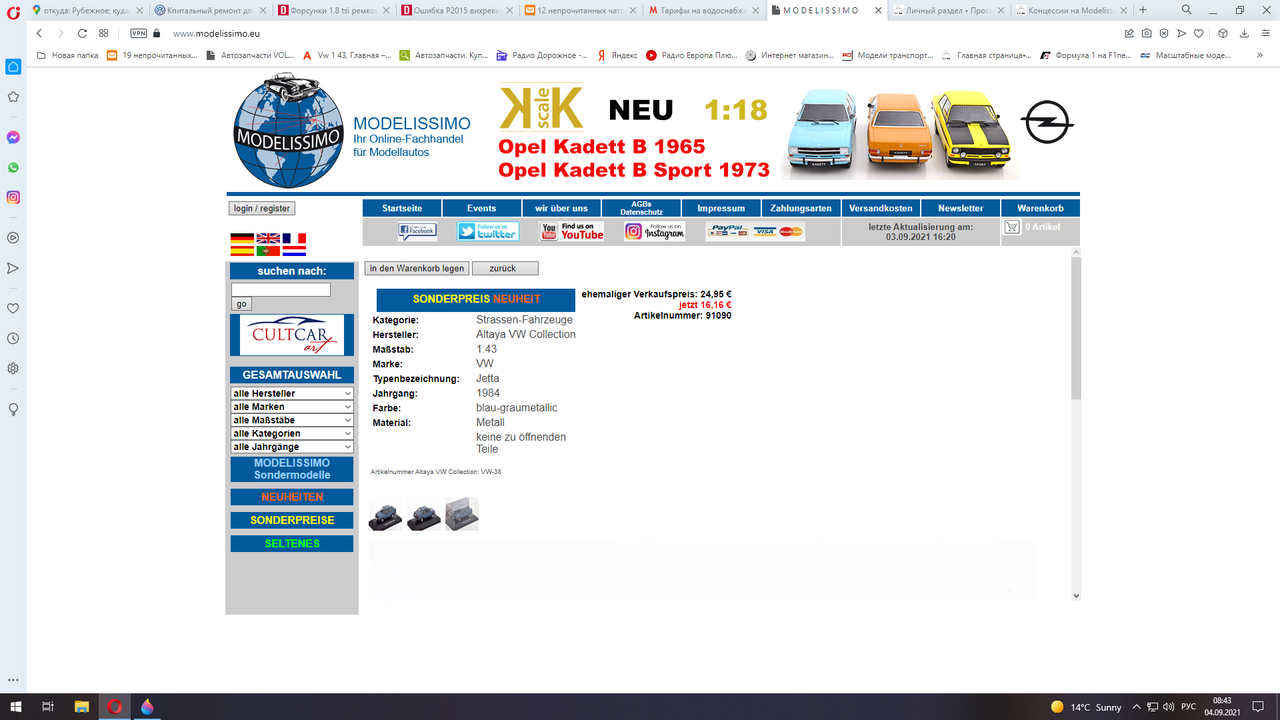1280x720 pixels.
Task: Open the SONDERPREISE sidebar link
Action: pos(292,520)
